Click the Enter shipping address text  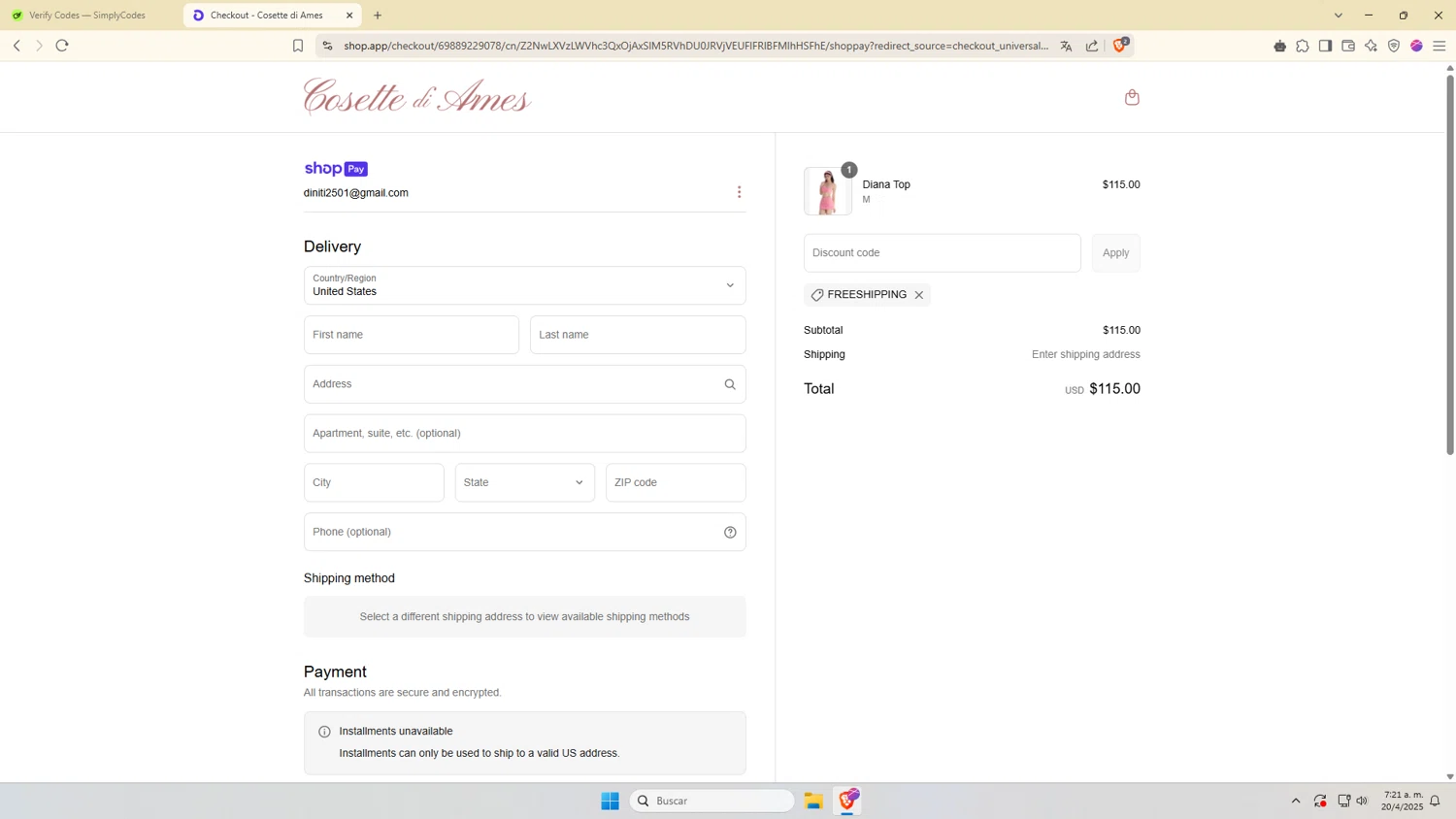1085,355
